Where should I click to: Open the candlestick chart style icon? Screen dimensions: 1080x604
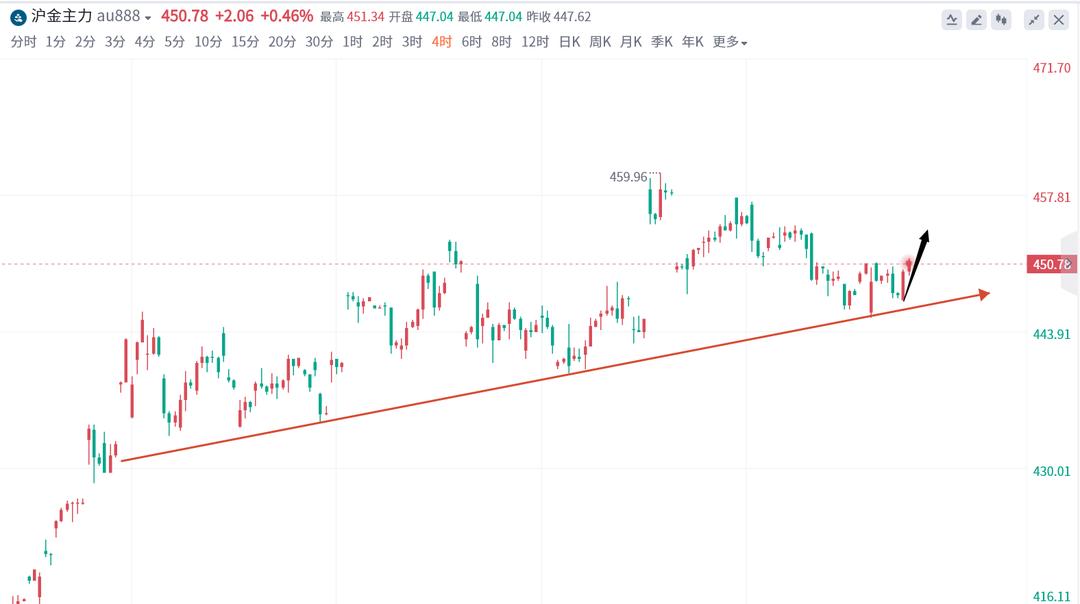tap(1003, 19)
